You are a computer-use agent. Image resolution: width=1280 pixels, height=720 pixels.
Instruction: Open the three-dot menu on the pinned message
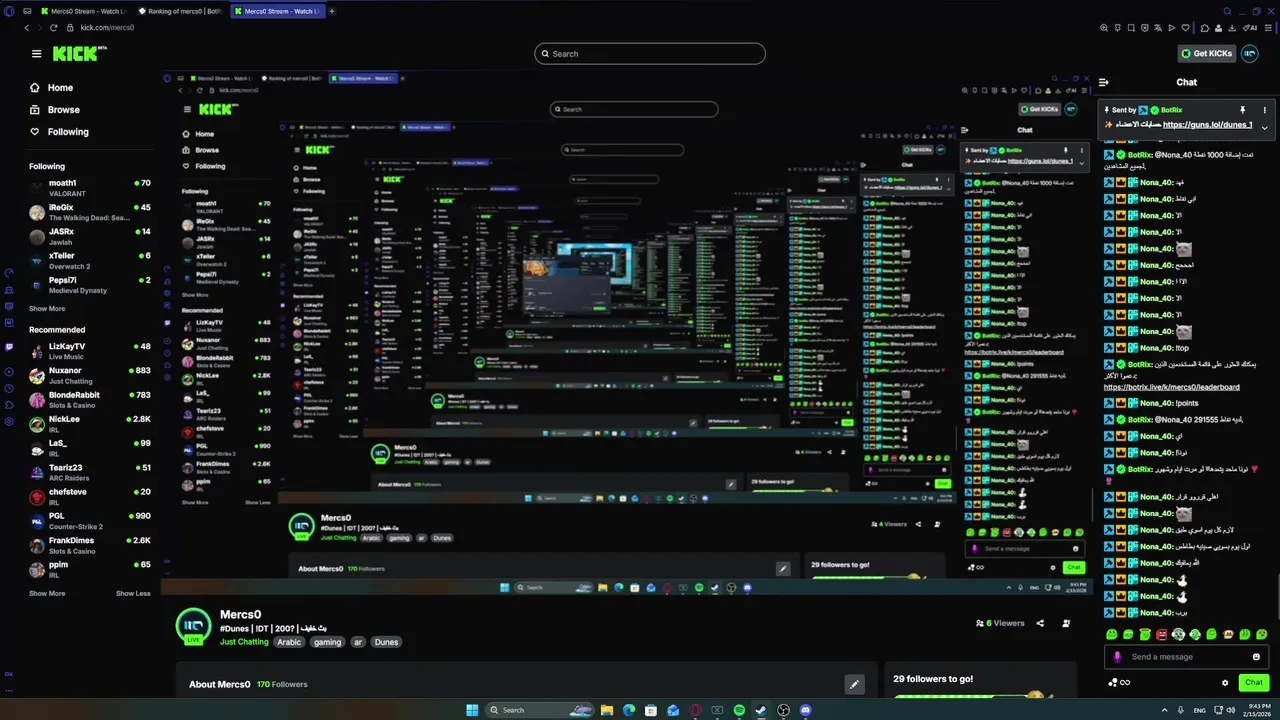click(1264, 110)
